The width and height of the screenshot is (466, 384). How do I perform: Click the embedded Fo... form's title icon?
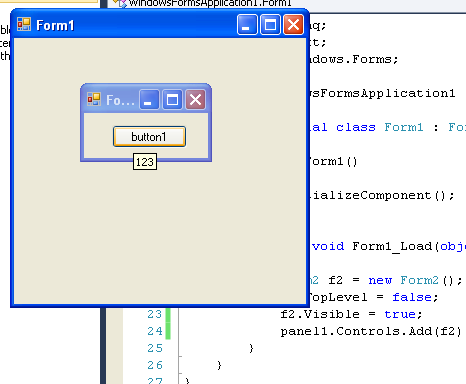[x=94, y=99]
